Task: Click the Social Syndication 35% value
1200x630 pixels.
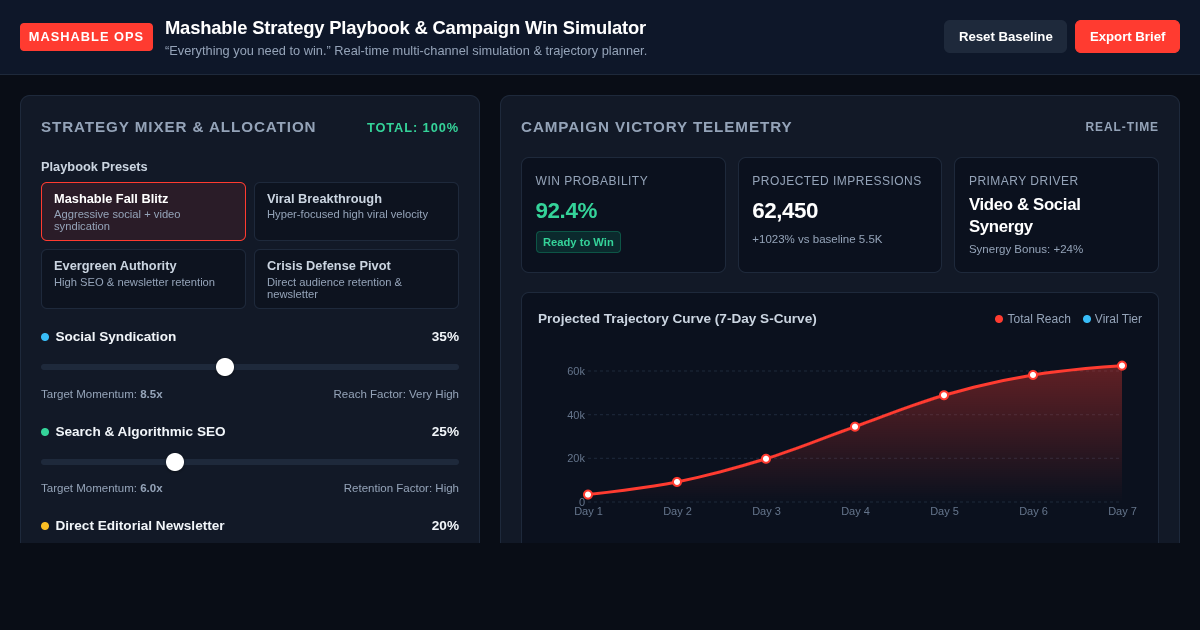Action: tap(445, 337)
